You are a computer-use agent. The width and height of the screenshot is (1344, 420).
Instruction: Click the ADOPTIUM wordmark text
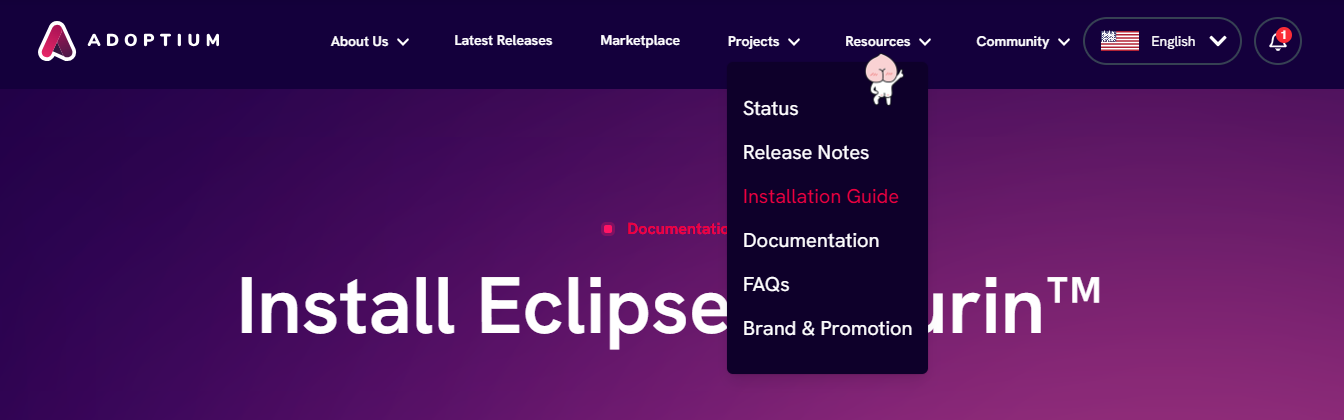[153, 41]
